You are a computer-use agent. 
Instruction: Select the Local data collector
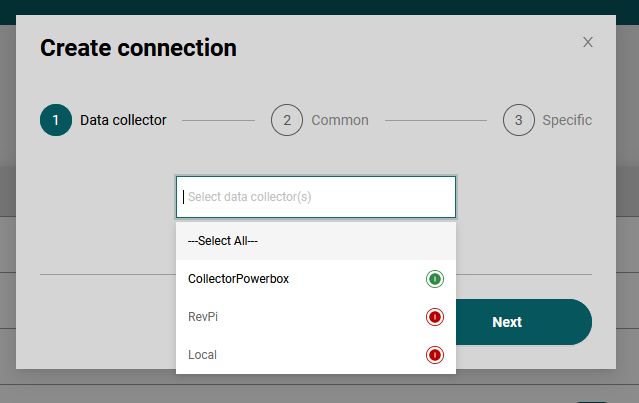coord(202,355)
